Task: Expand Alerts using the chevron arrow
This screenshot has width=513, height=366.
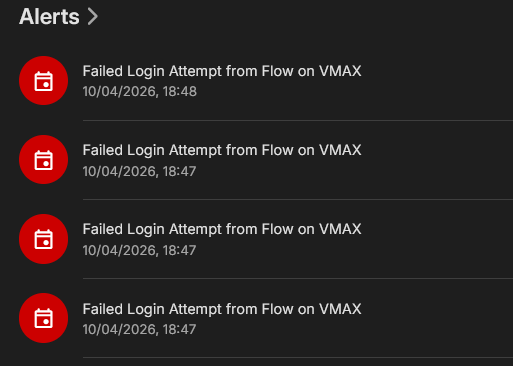Action: (x=93, y=17)
